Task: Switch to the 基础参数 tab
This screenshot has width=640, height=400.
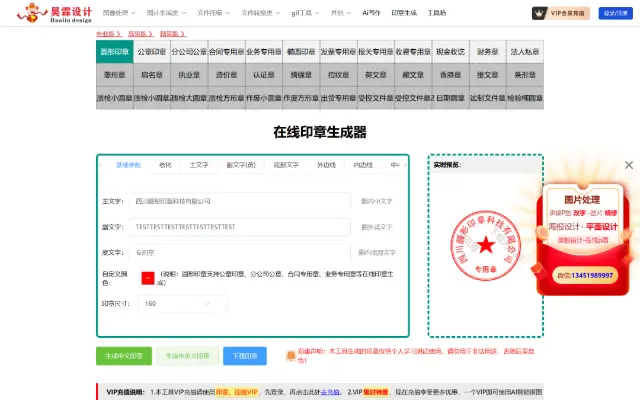Action: 129,165
